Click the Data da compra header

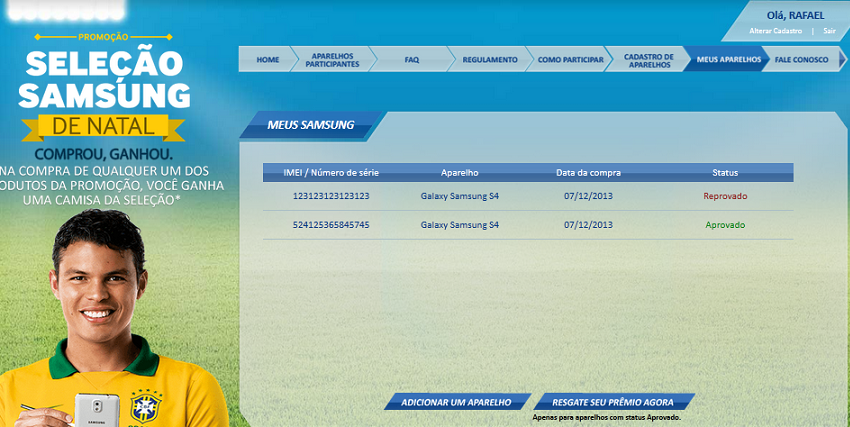click(x=588, y=173)
